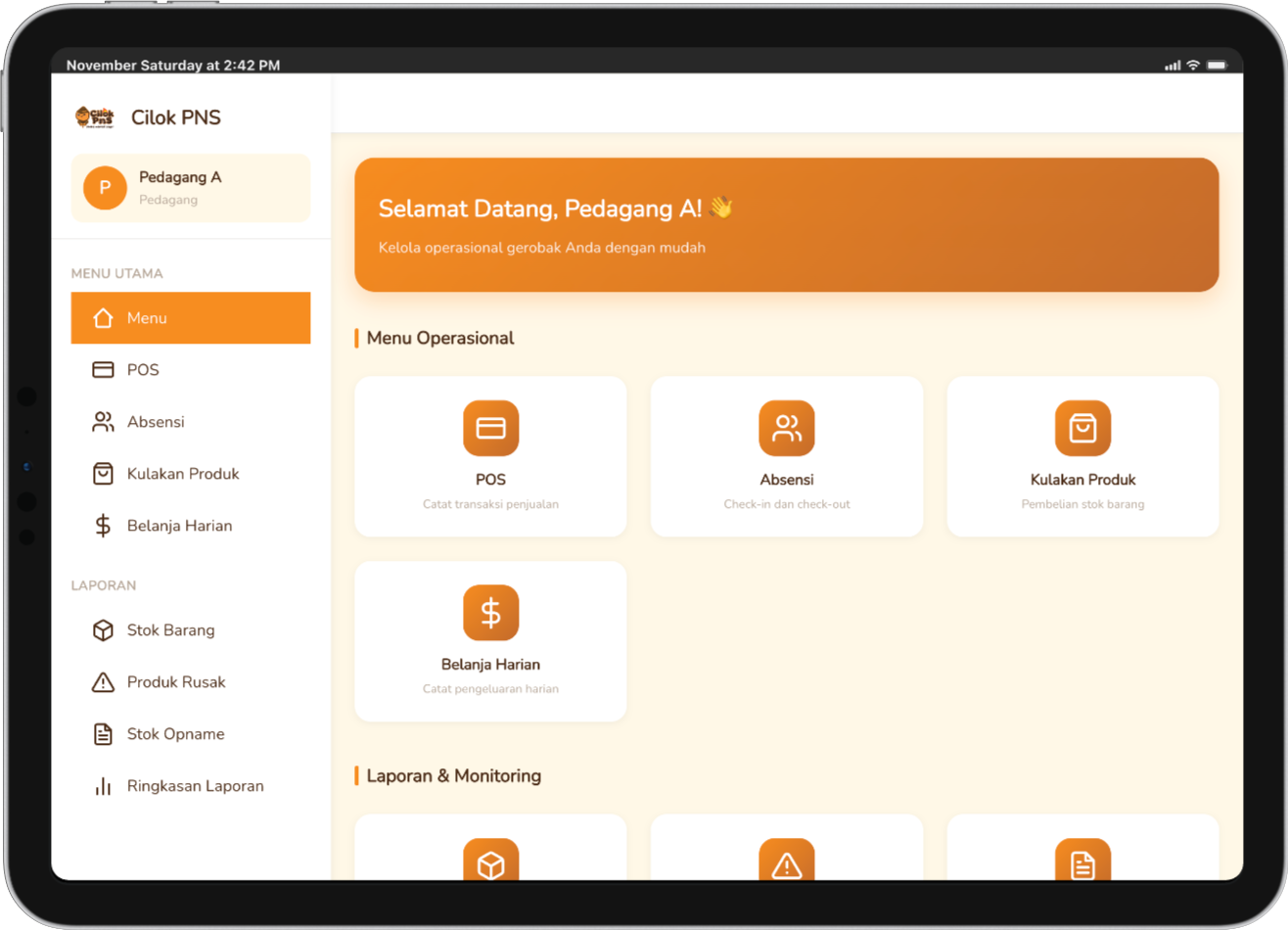Image resolution: width=1288 pixels, height=930 pixels.
Task: Click the Cilok PNS logo icon
Action: [95, 117]
